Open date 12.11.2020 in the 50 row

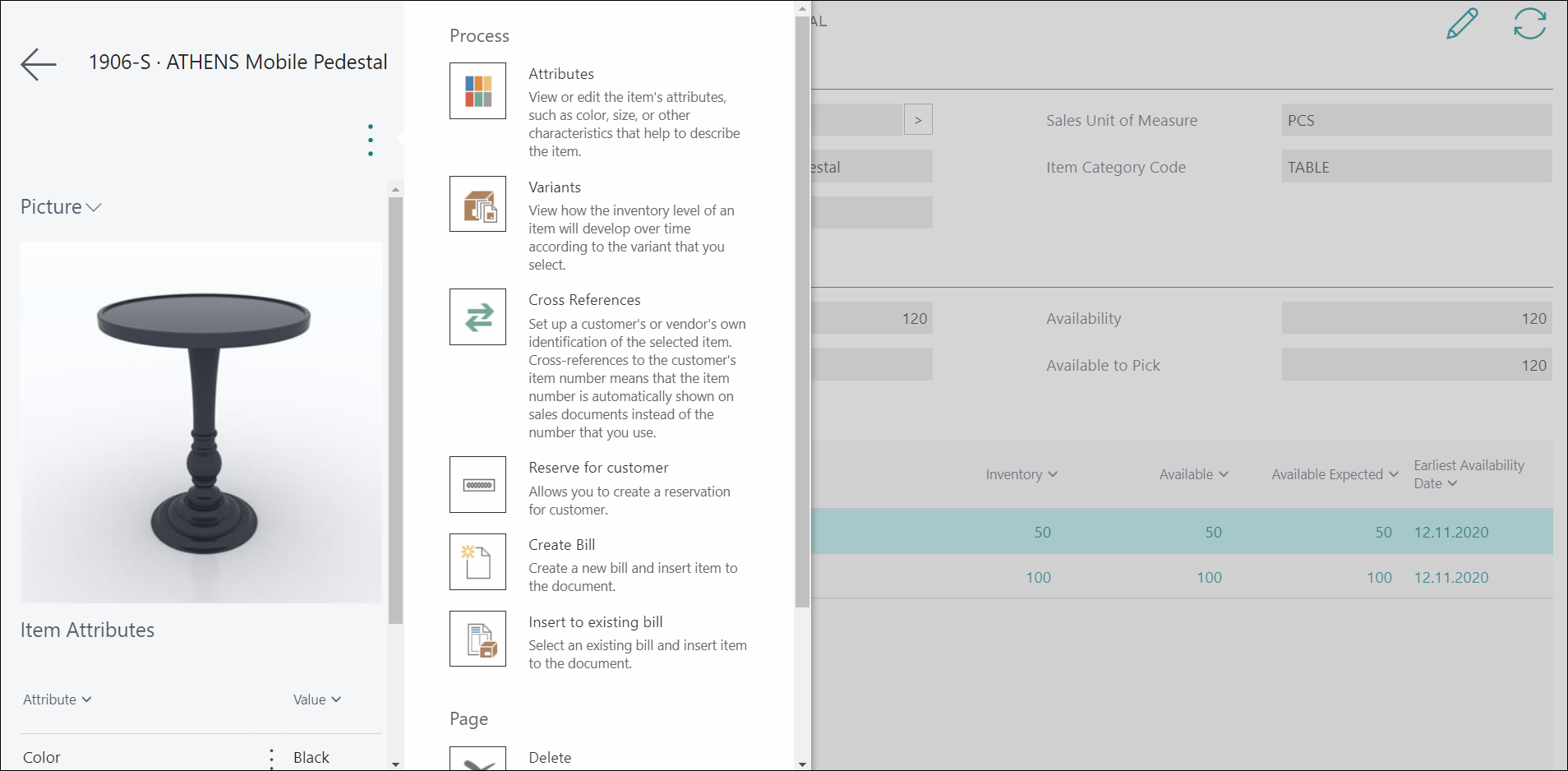tap(1451, 532)
